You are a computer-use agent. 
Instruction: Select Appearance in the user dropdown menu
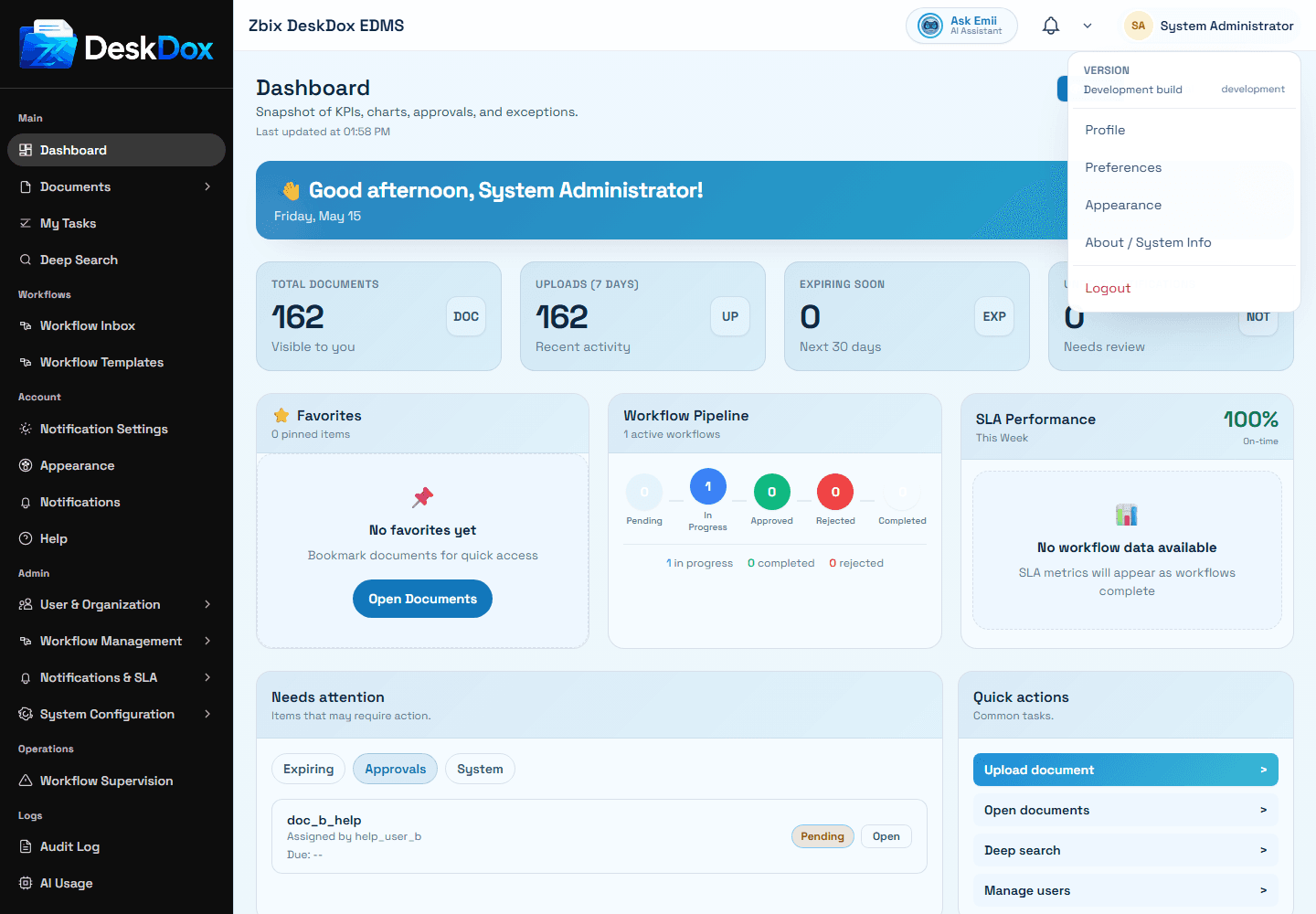point(1183,205)
